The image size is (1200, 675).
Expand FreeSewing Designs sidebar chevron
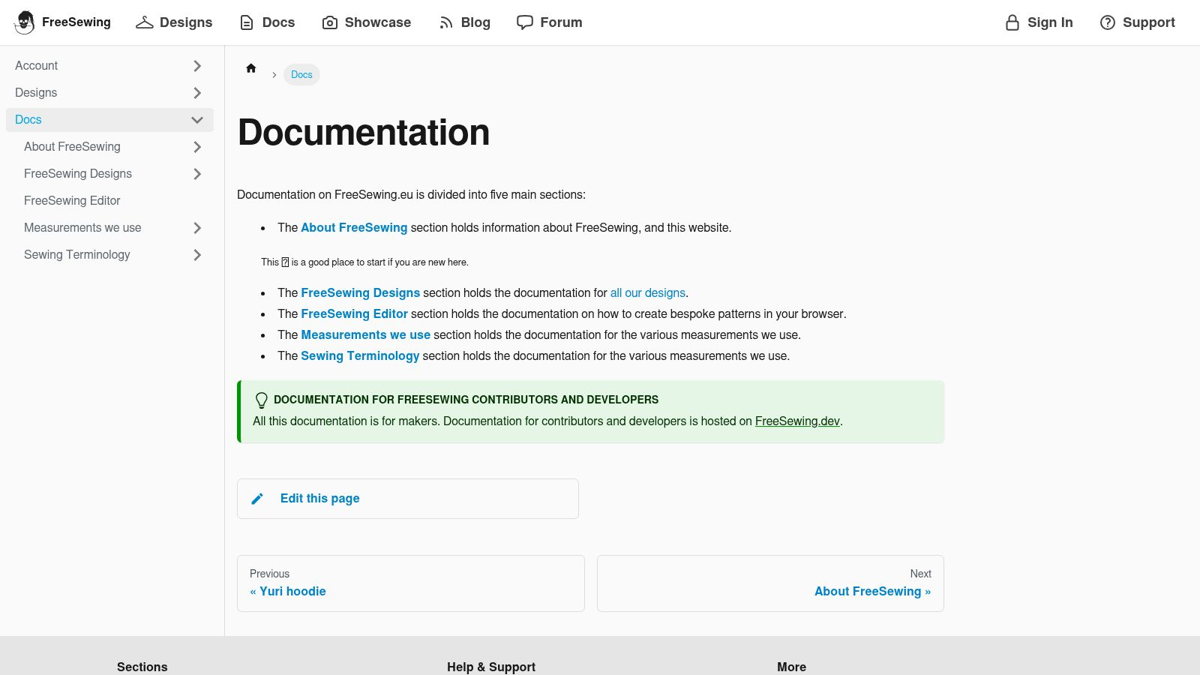coord(197,173)
